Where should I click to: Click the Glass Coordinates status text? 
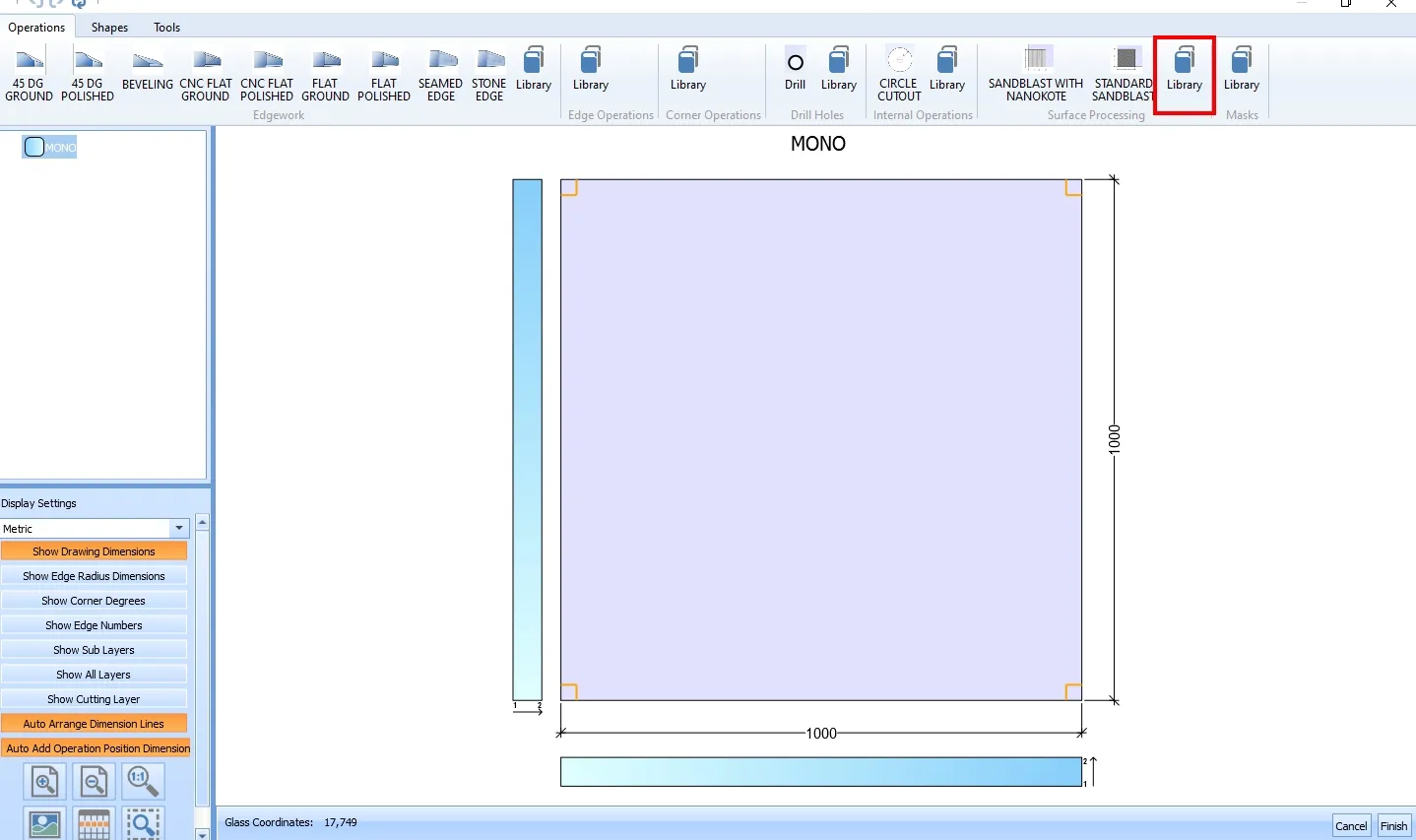(x=290, y=822)
